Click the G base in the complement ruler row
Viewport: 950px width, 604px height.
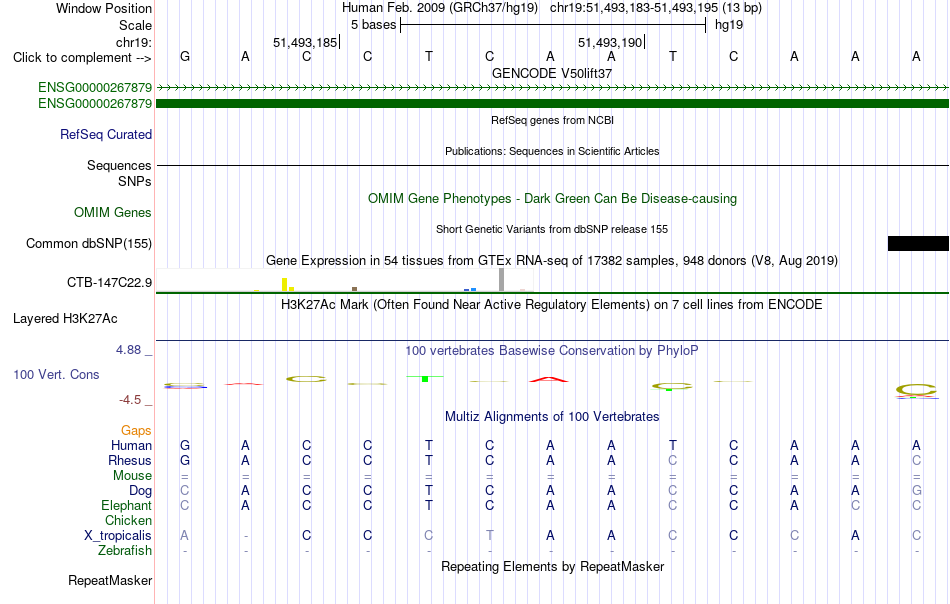click(x=185, y=56)
